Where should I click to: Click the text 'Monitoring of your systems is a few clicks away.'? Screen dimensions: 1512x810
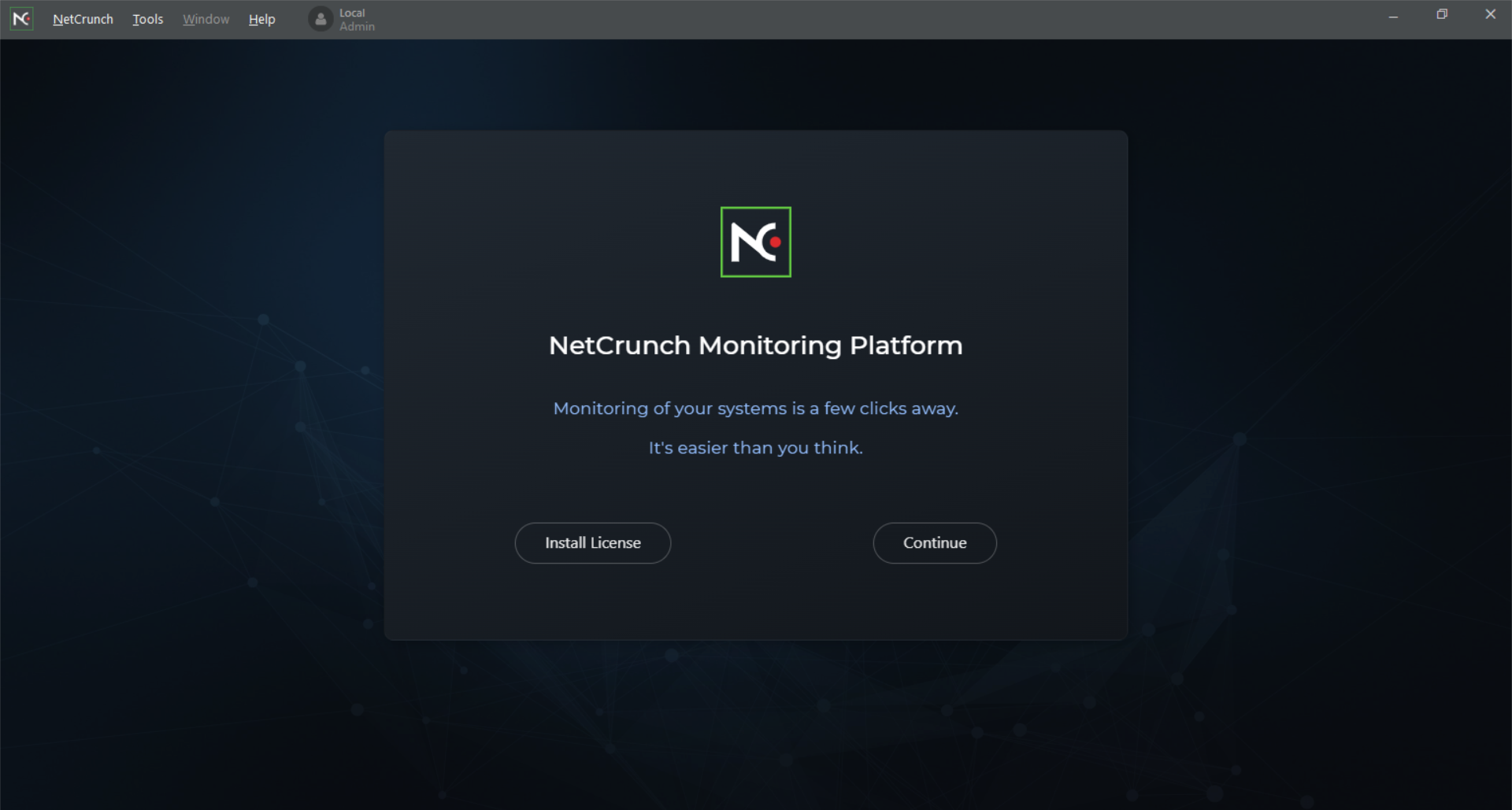(x=756, y=409)
